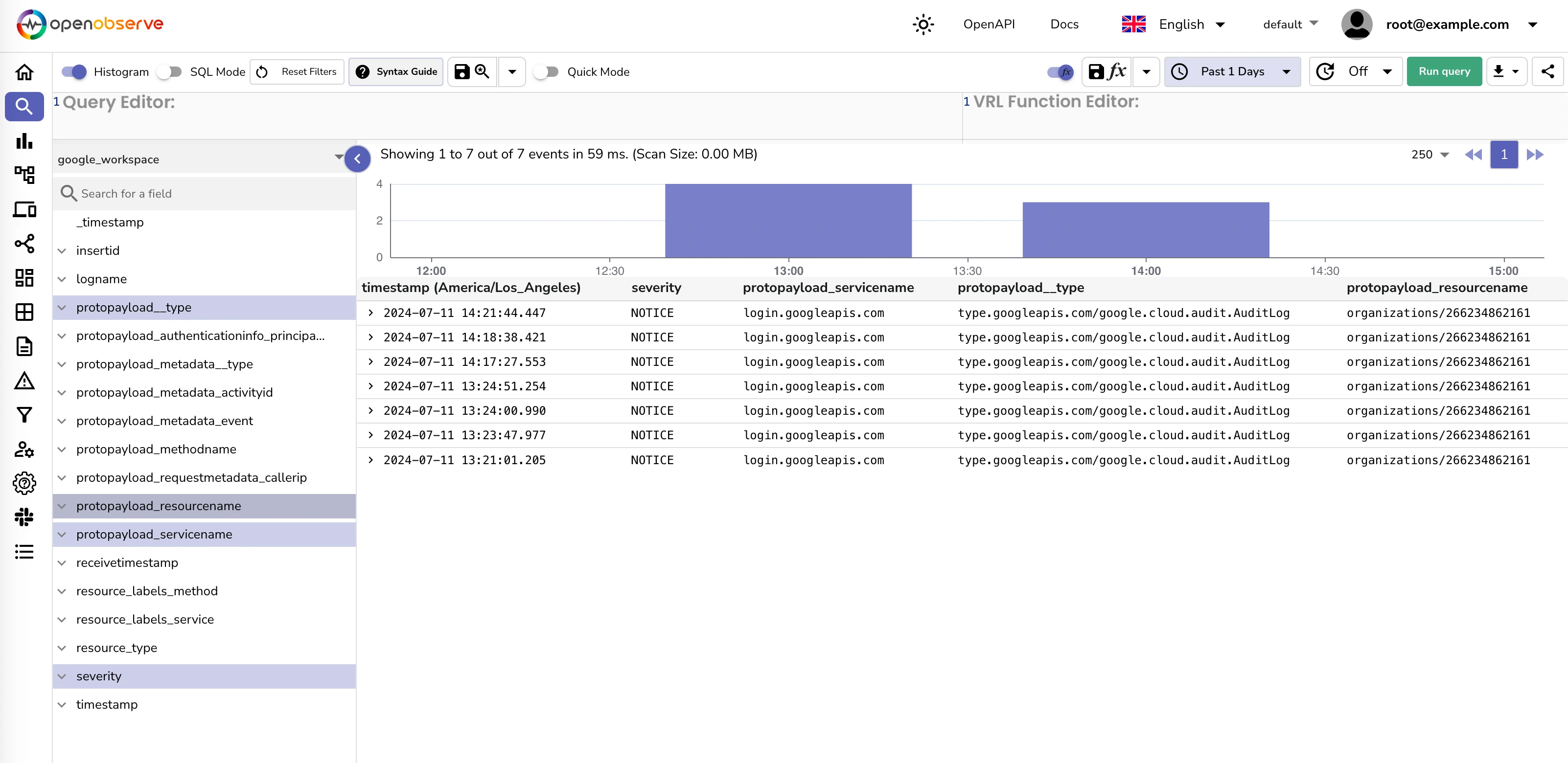Toggle the Histogram mode switch
This screenshot has height=763, width=1568.
pos(74,71)
